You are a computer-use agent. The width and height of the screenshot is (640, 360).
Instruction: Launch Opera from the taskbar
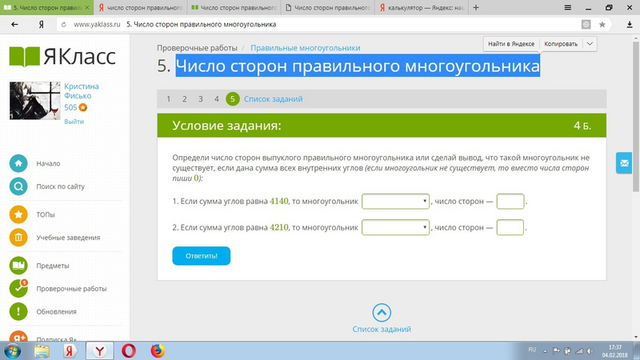[x=129, y=351]
